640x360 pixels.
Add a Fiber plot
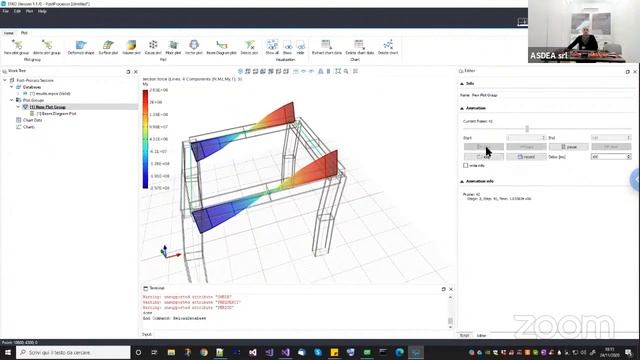coord(173,47)
